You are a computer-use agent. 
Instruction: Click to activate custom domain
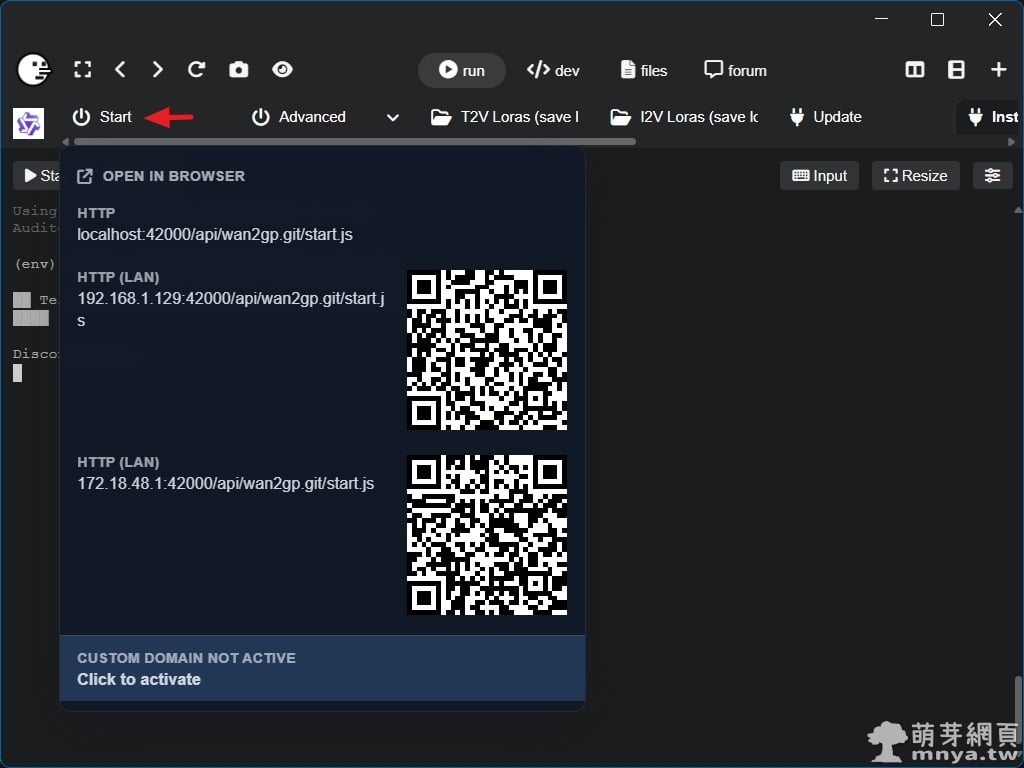(x=139, y=679)
